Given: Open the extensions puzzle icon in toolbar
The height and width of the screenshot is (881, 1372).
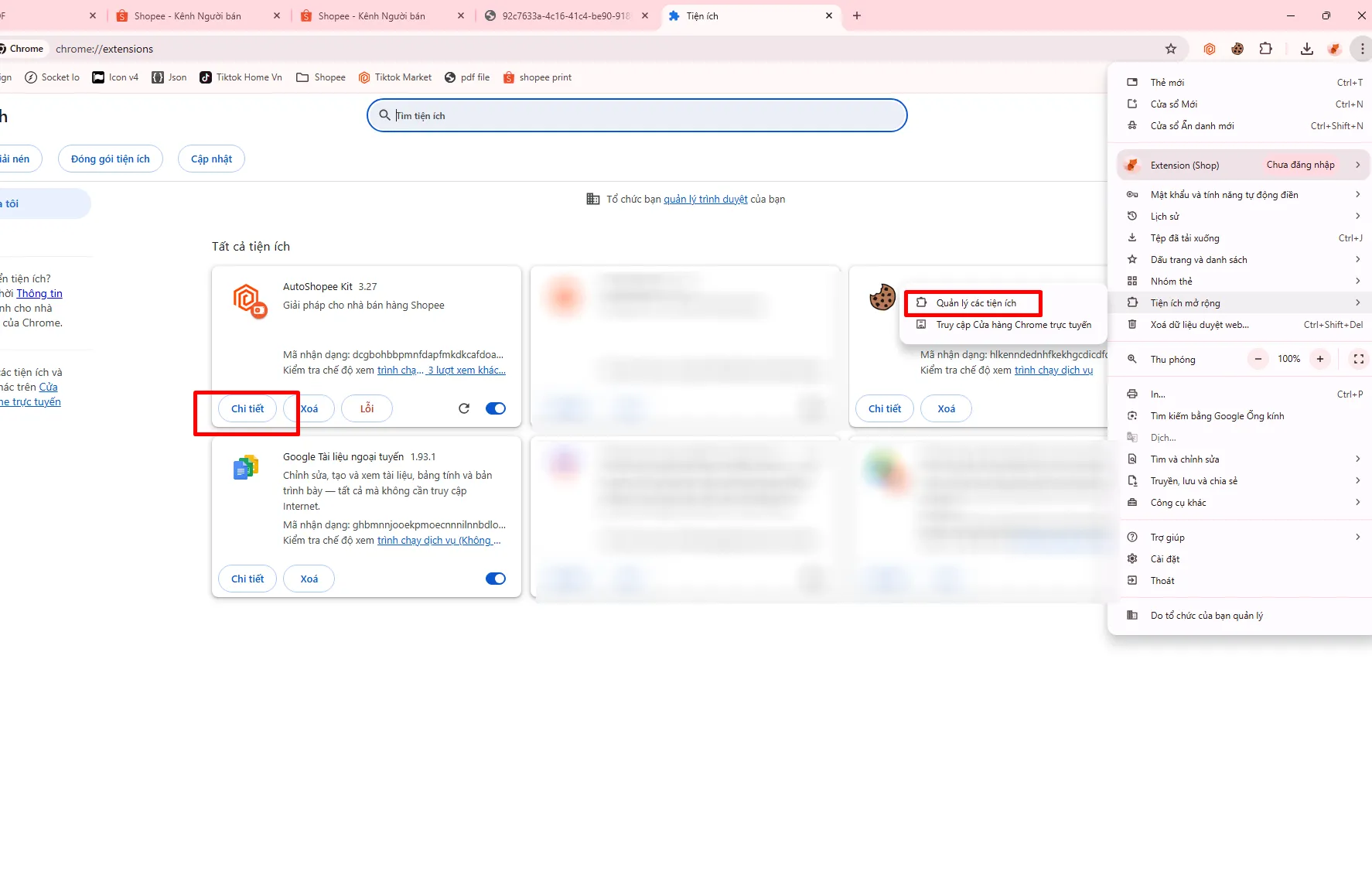Looking at the screenshot, I should (x=1265, y=49).
